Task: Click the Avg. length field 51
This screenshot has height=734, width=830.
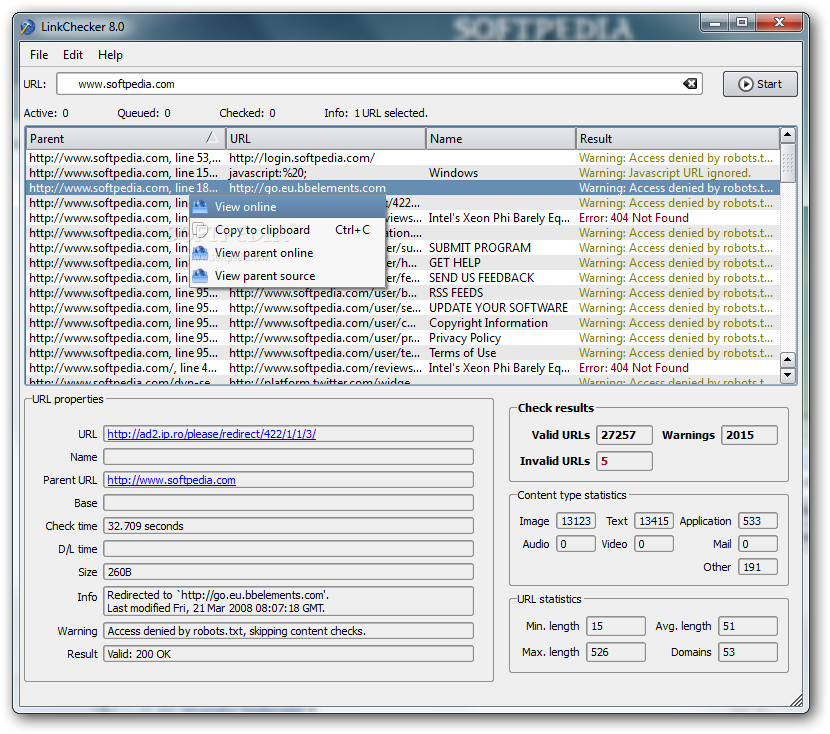Action: click(x=748, y=626)
